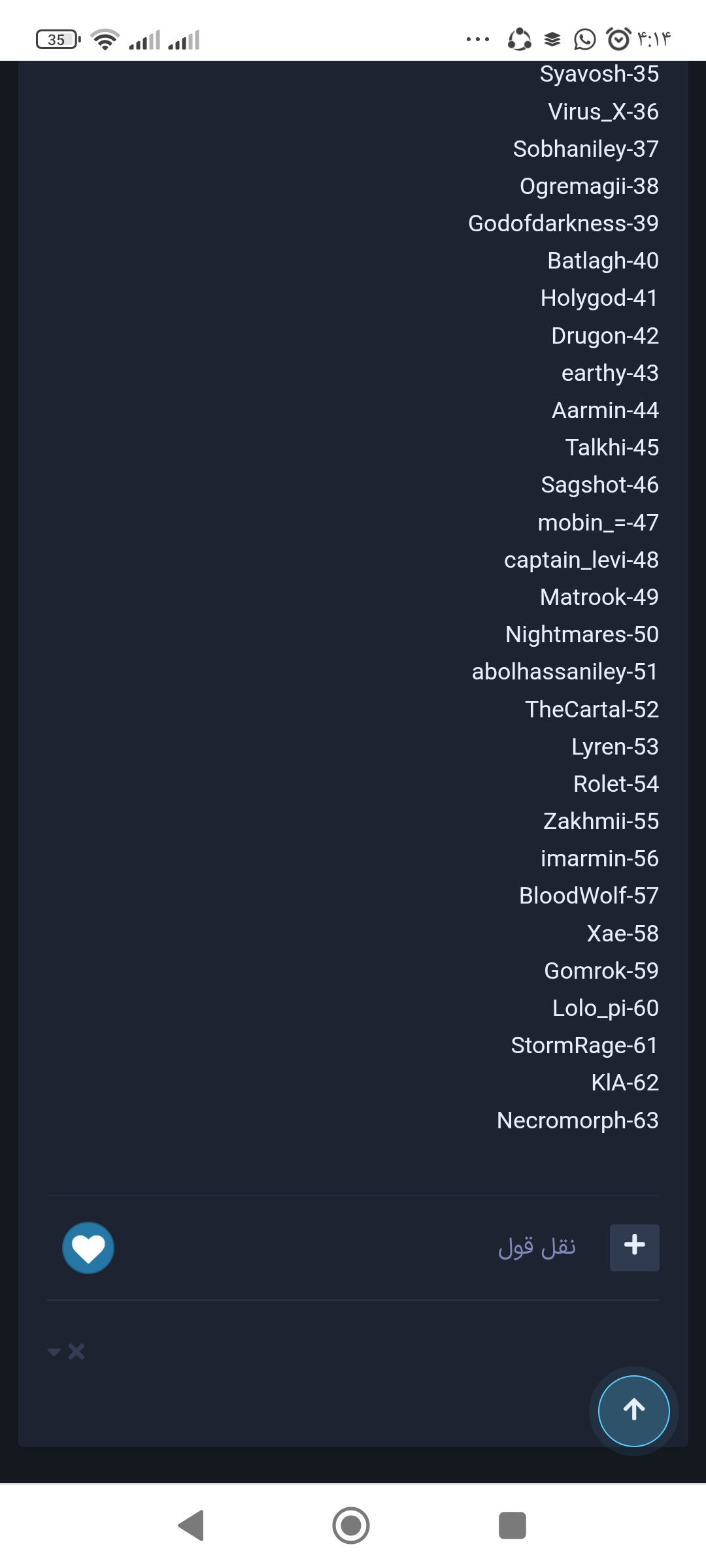Viewport: 706px width, 1568px height.
Task: Tap the Android back navigation button
Action: point(191,1526)
